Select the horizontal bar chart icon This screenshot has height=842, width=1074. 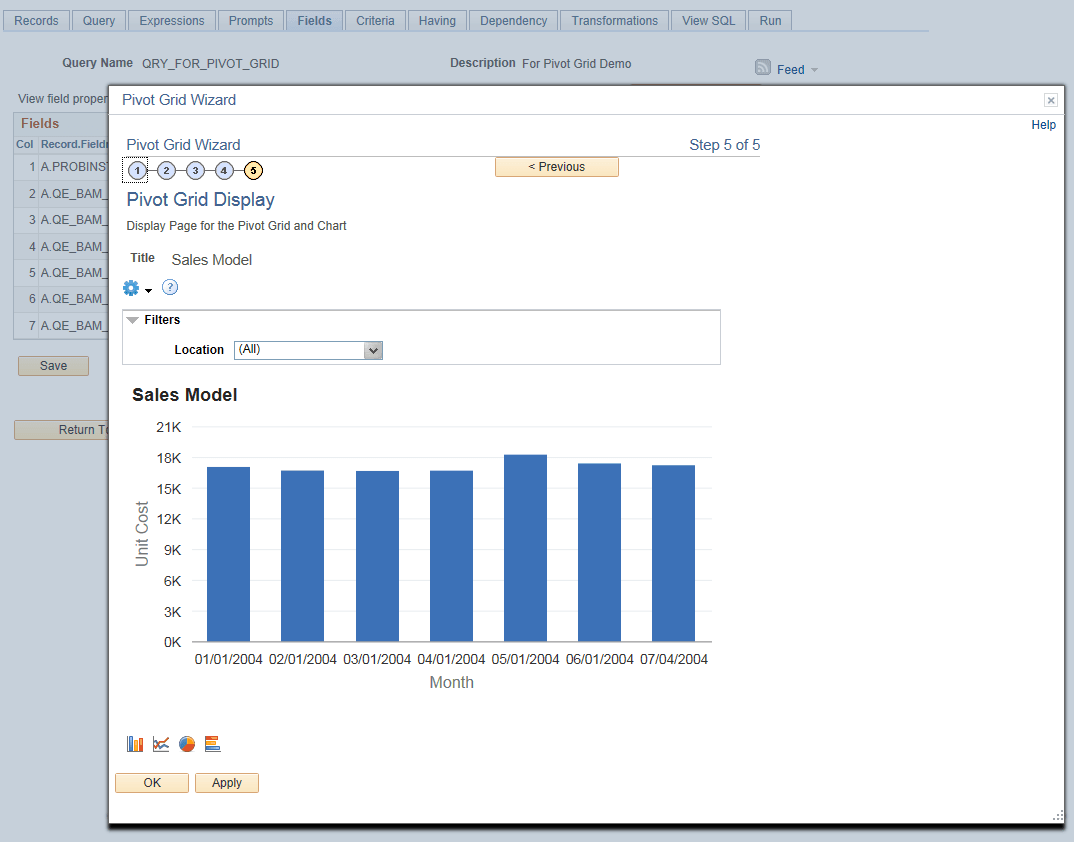tap(212, 743)
